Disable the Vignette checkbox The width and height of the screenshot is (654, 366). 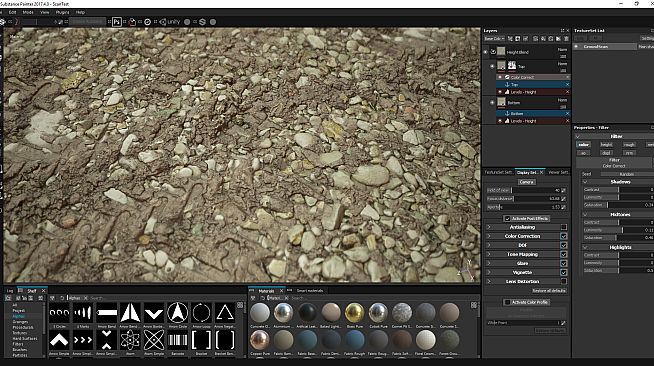[x=563, y=272]
